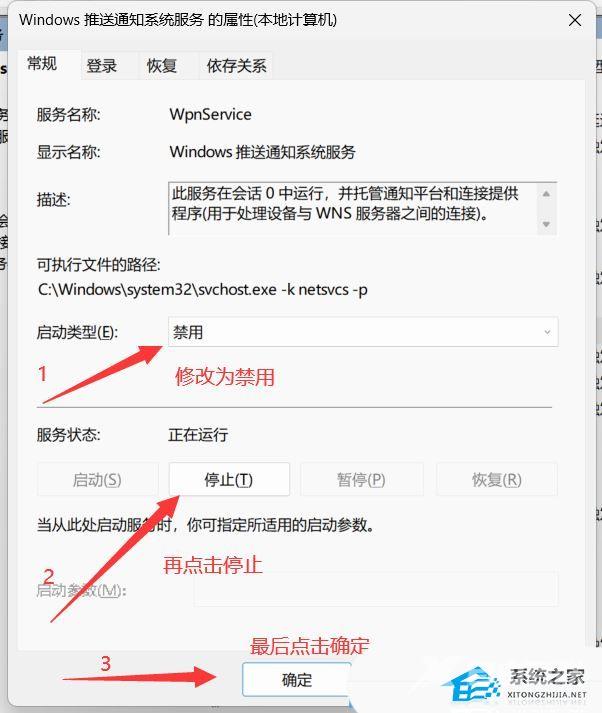Click the 暂停(P) button

[361, 479]
